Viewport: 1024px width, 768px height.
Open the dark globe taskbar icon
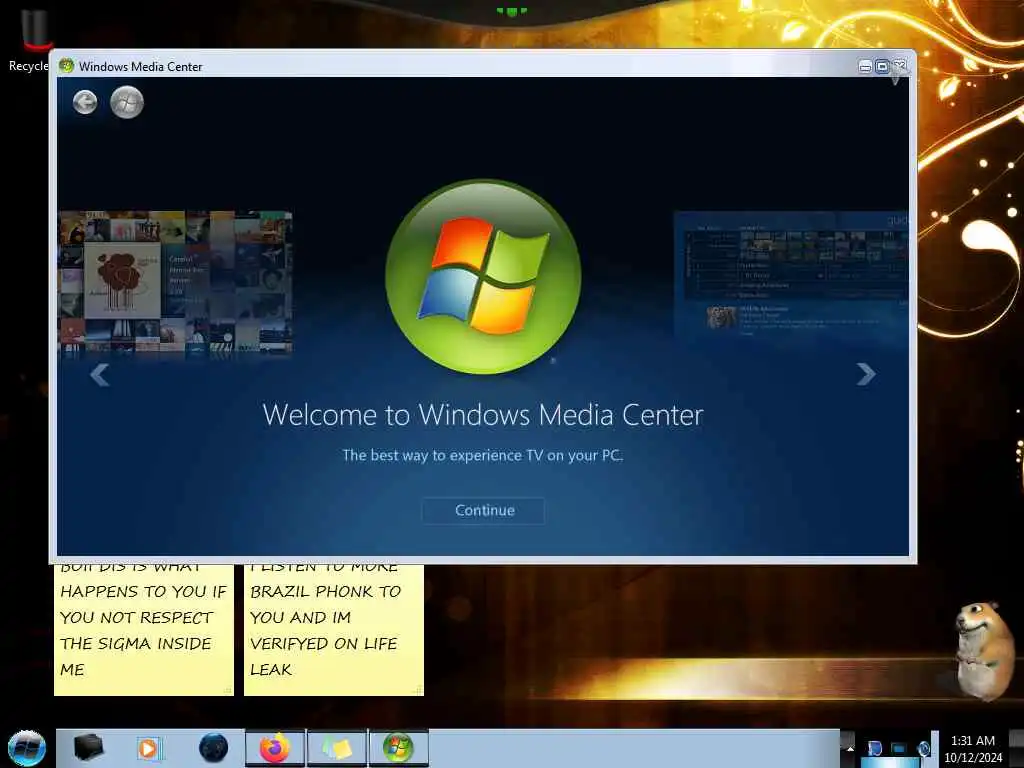click(x=213, y=748)
